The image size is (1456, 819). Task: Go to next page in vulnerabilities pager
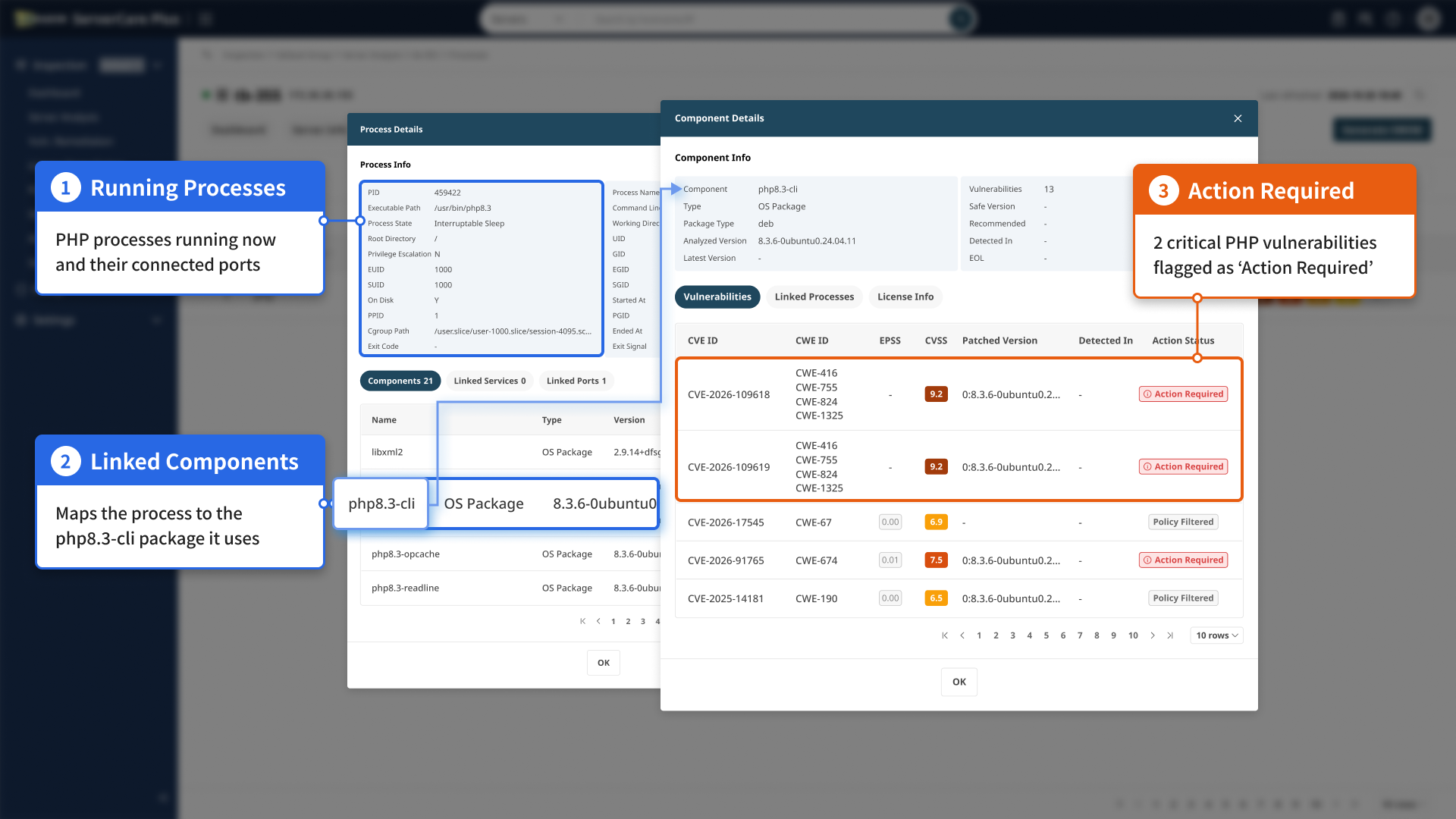1153,635
